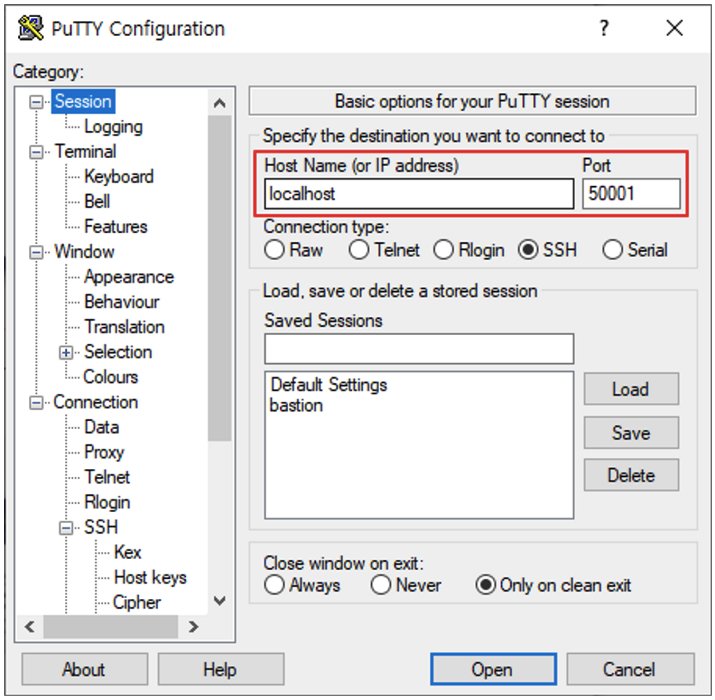The image size is (715, 700).
Task: Select the Proxy category in tree
Action: click(104, 452)
